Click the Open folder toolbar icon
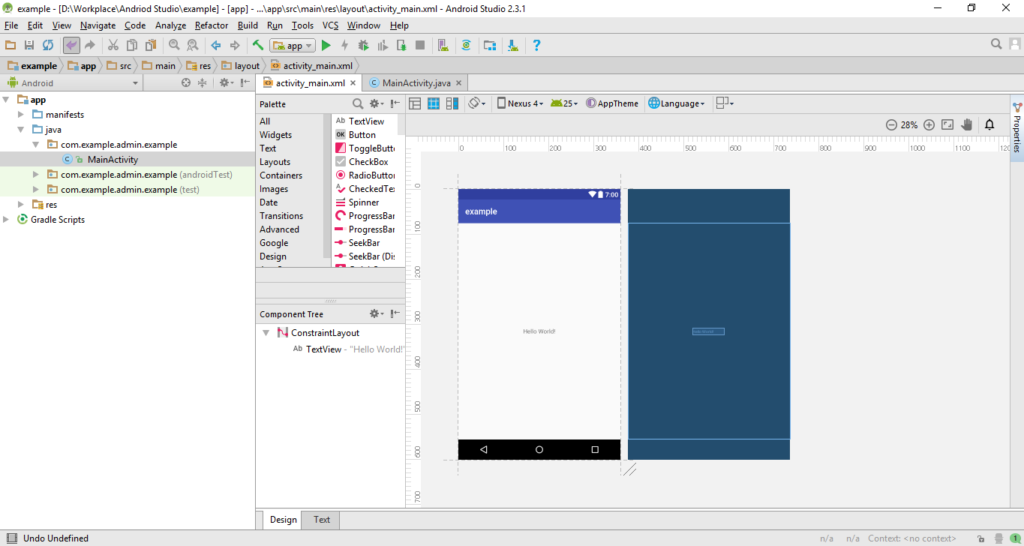The height and width of the screenshot is (546, 1024). tap(10, 45)
